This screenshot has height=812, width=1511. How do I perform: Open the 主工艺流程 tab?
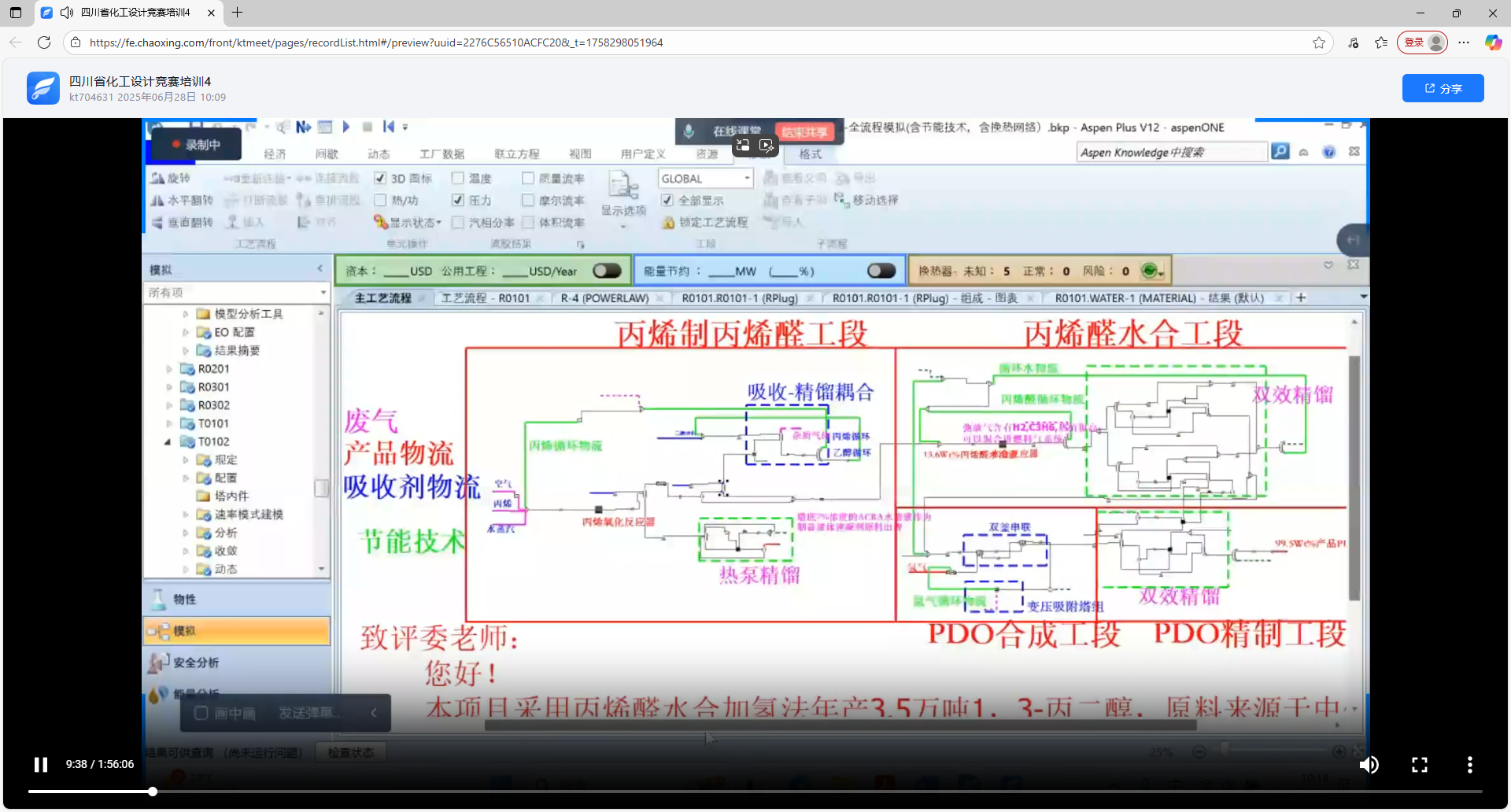tap(383, 298)
